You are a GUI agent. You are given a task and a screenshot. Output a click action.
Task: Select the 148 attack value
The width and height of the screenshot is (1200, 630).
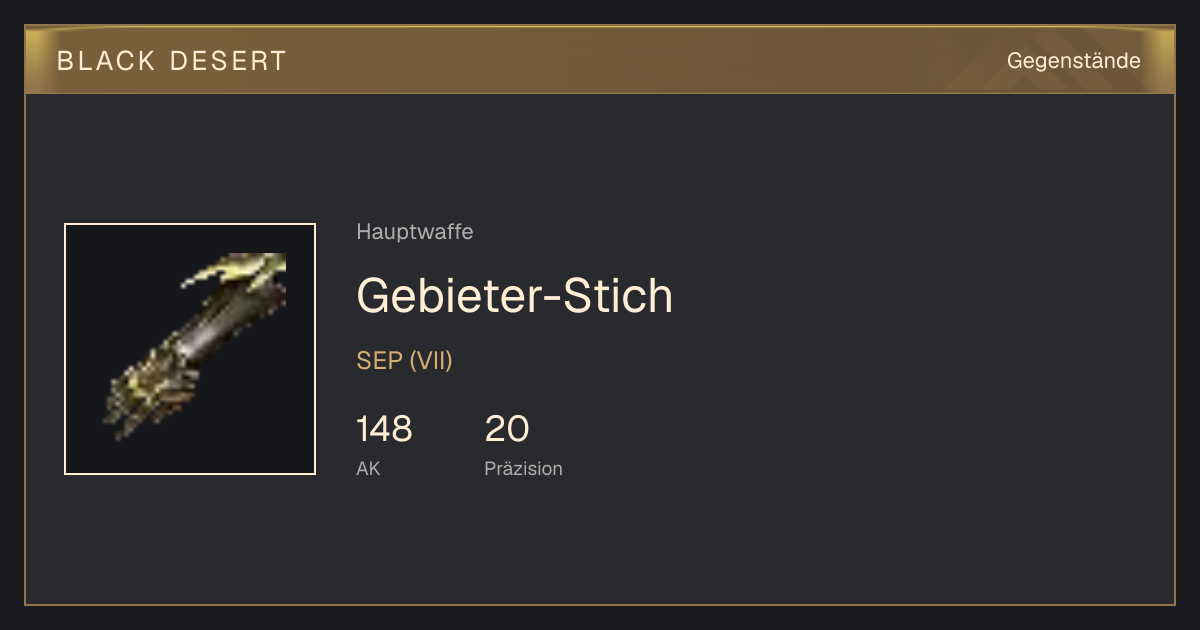[x=384, y=429]
